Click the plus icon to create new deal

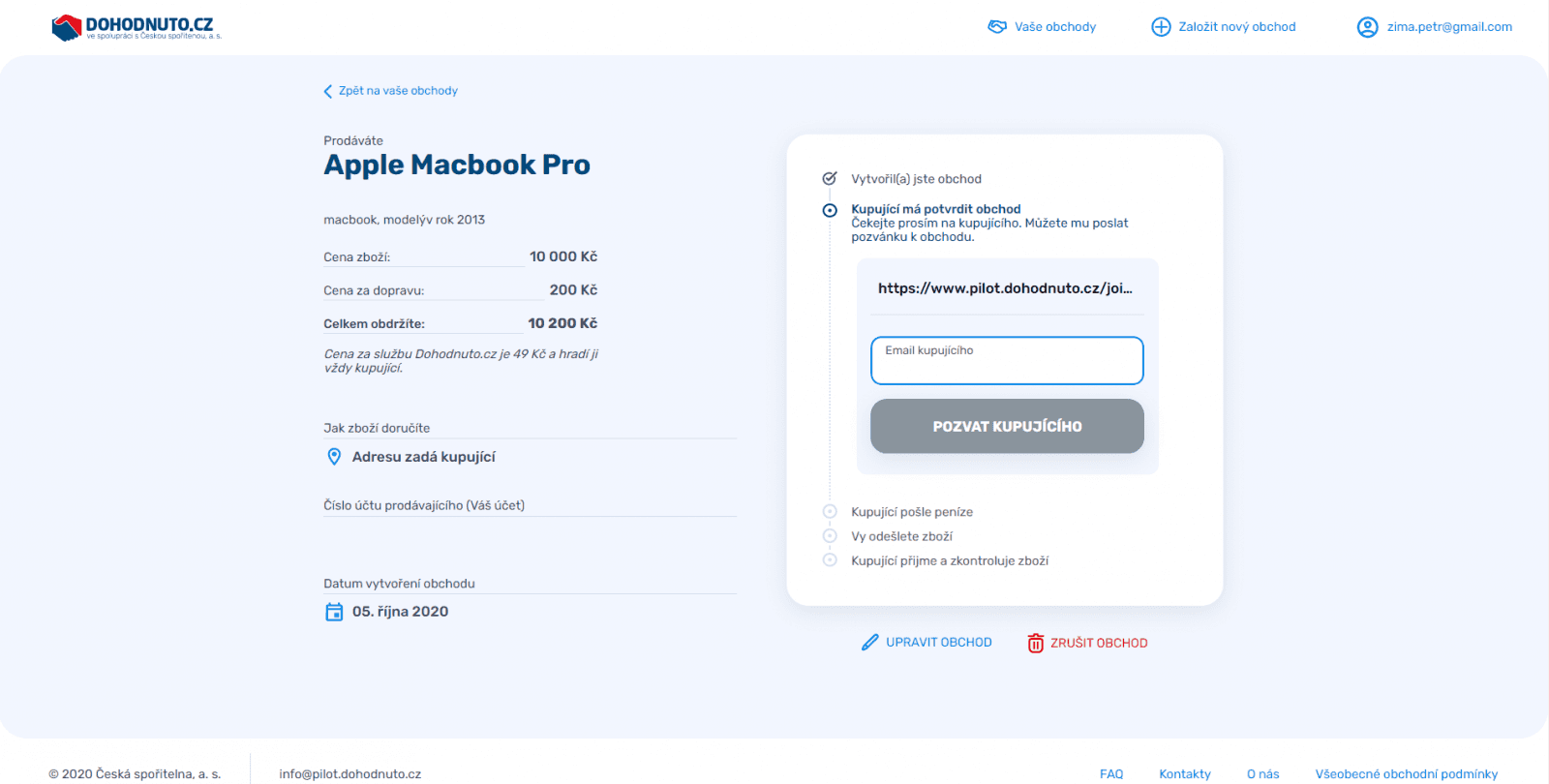[x=1161, y=27]
